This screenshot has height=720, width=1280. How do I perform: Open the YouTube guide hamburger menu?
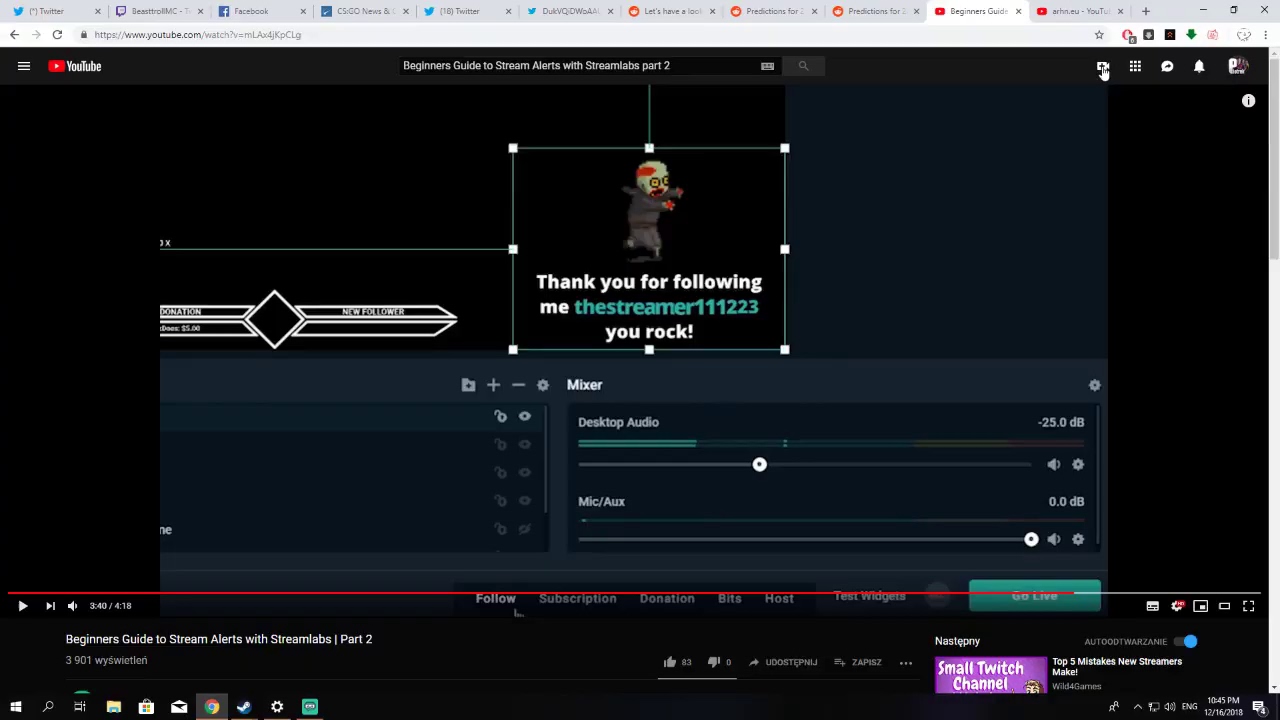click(x=24, y=66)
